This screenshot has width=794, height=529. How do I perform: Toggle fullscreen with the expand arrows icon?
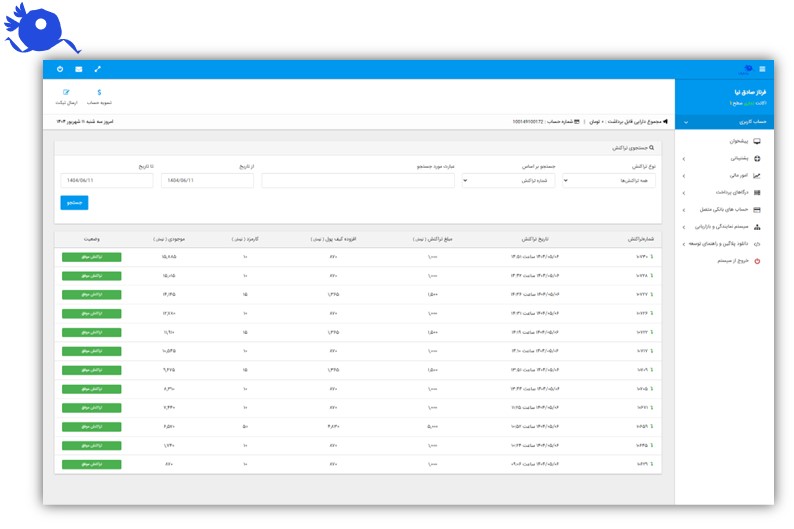tap(98, 69)
